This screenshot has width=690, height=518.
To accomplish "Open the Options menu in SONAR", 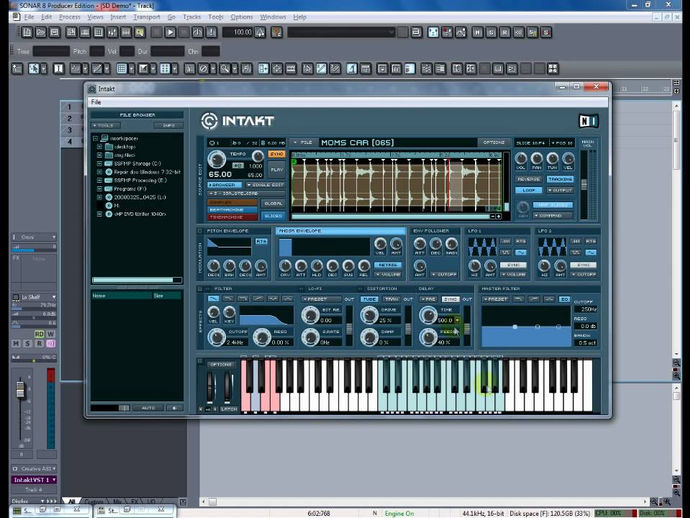I will pyautogui.click(x=242, y=17).
